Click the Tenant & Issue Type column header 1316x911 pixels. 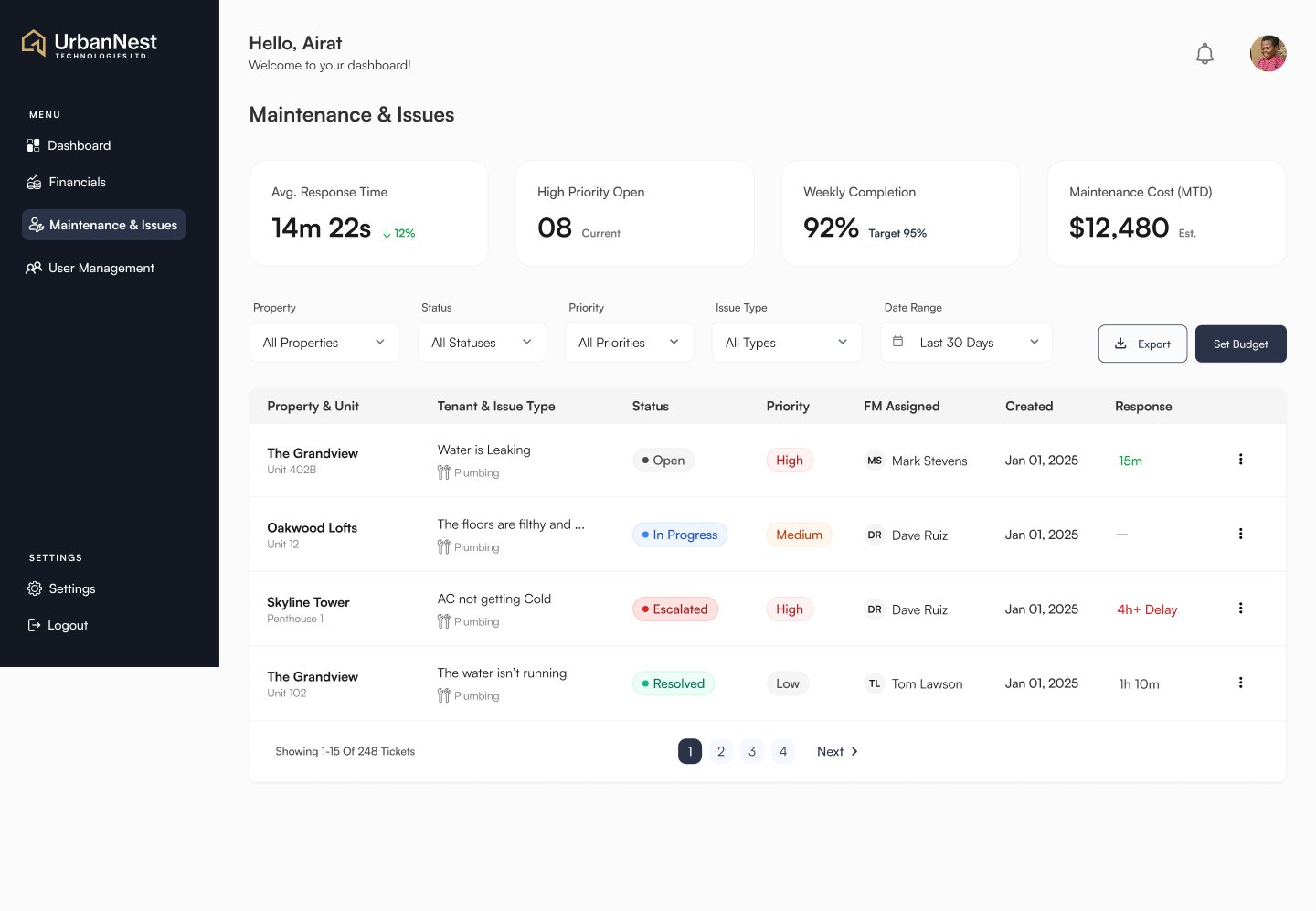click(496, 406)
